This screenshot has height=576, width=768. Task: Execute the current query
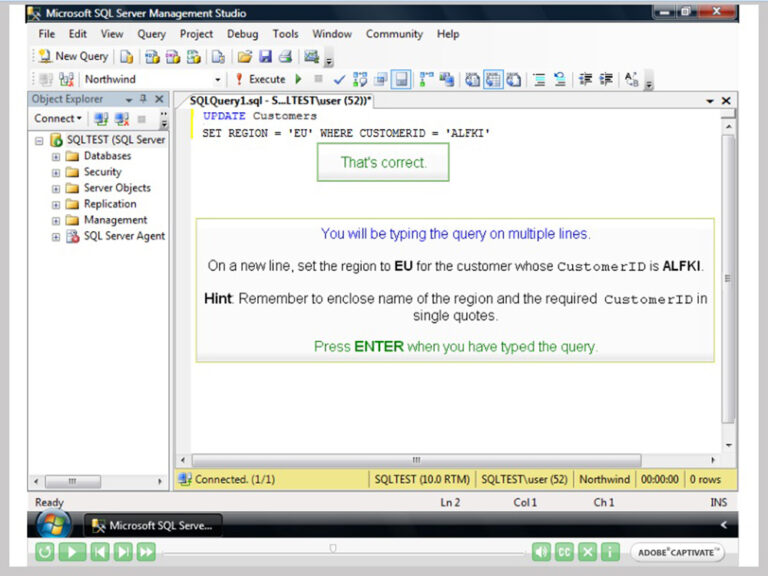[260, 79]
